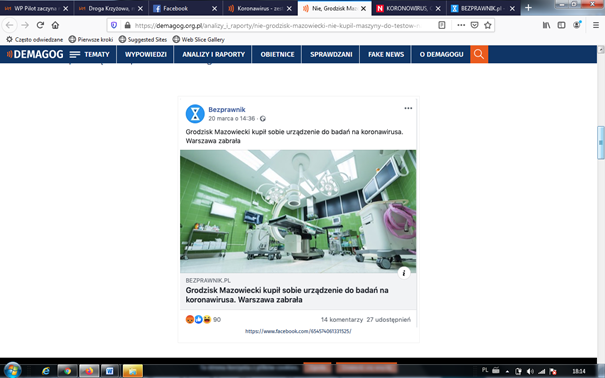Open Google Chrome from the taskbar
Screen dimensions: 605x378
click(x=67, y=371)
